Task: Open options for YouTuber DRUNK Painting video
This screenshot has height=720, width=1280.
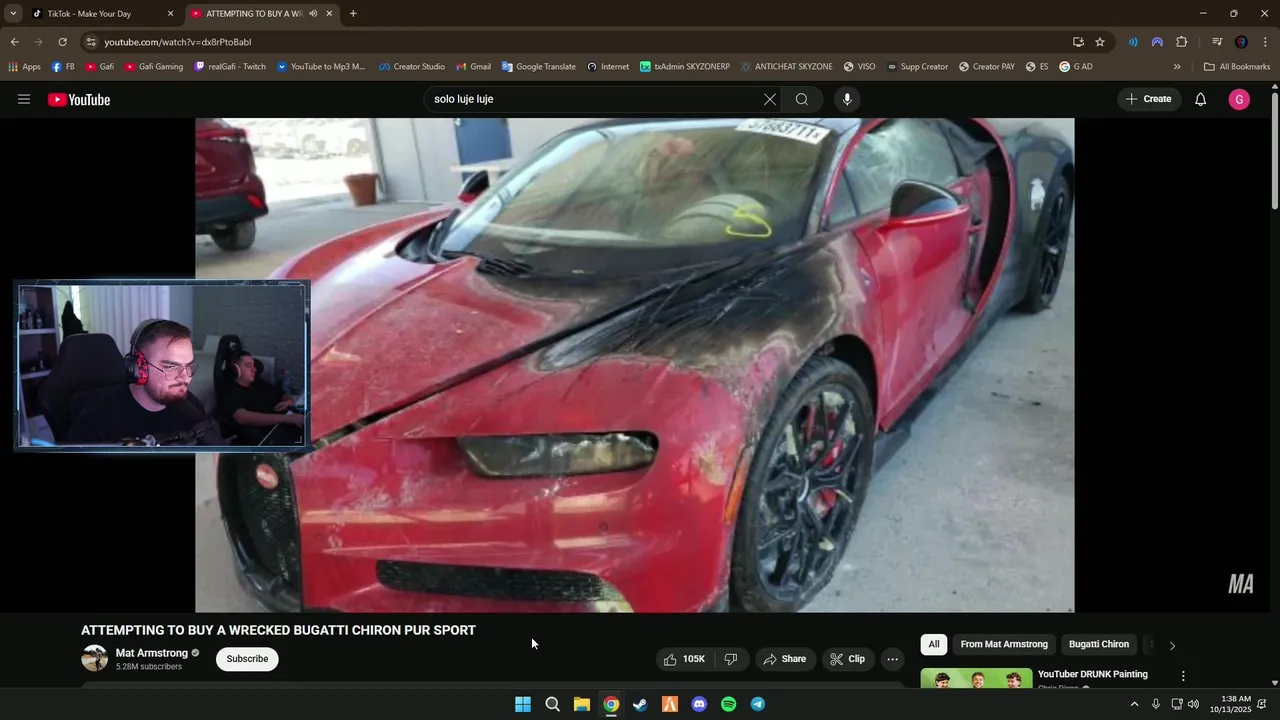Action: [1183, 676]
